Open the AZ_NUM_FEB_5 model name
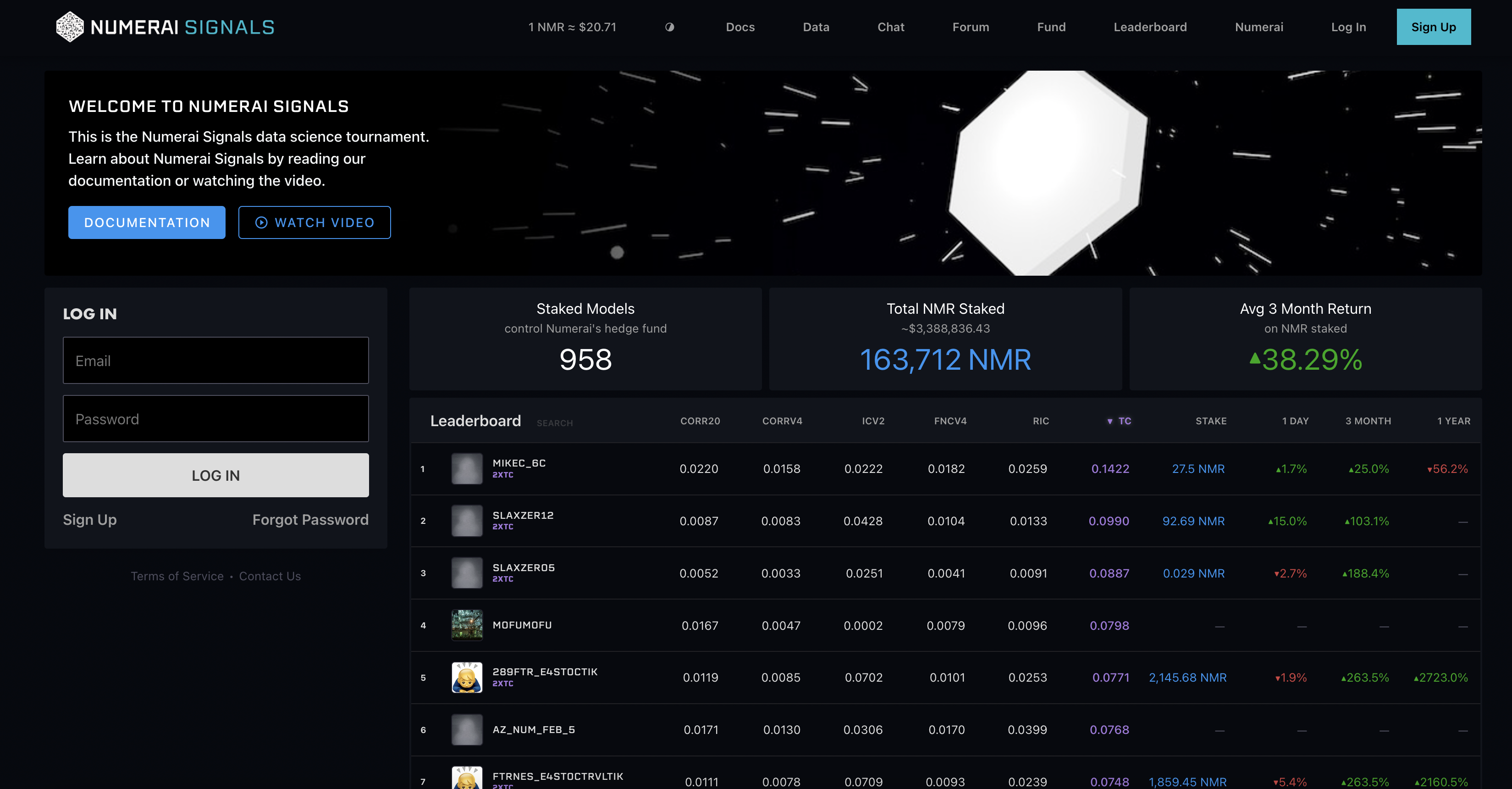The width and height of the screenshot is (1512, 789). pyautogui.click(x=534, y=730)
